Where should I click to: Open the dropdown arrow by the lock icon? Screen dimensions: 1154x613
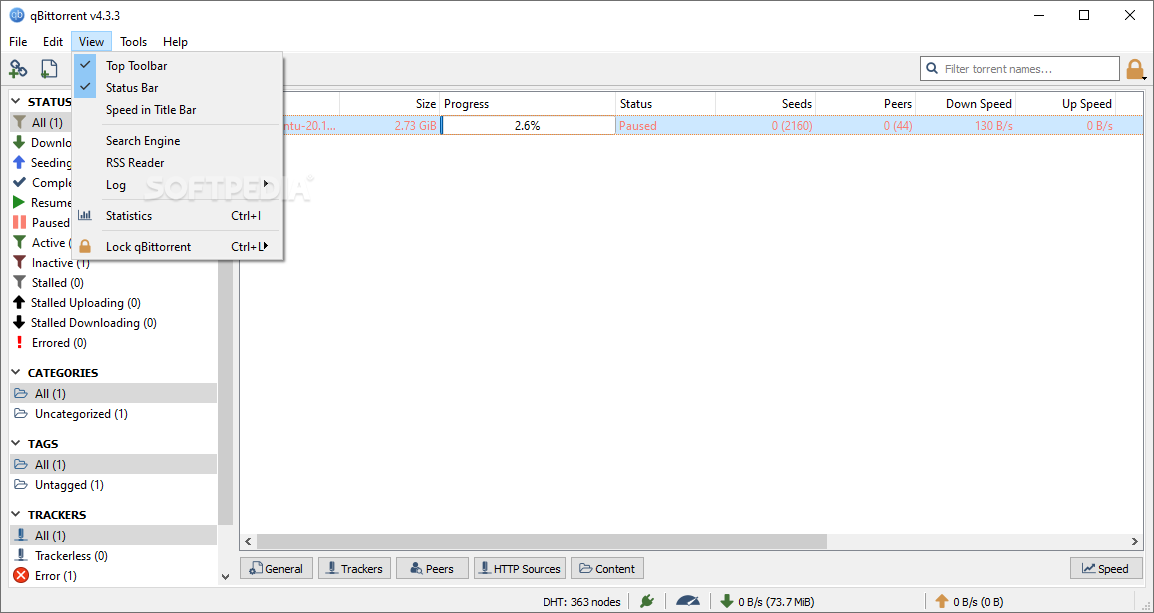click(x=1144, y=77)
